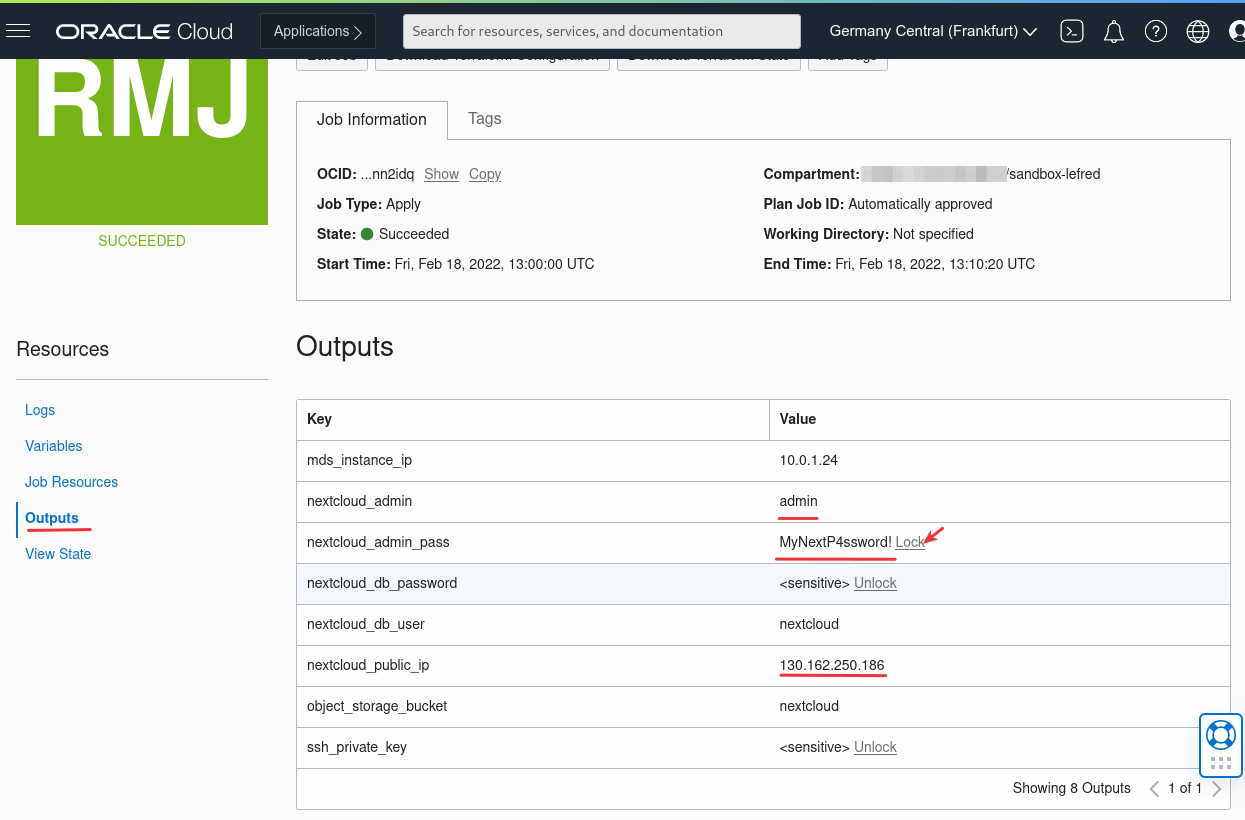Open Logs in Resources list

pyautogui.click(x=40, y=410)
